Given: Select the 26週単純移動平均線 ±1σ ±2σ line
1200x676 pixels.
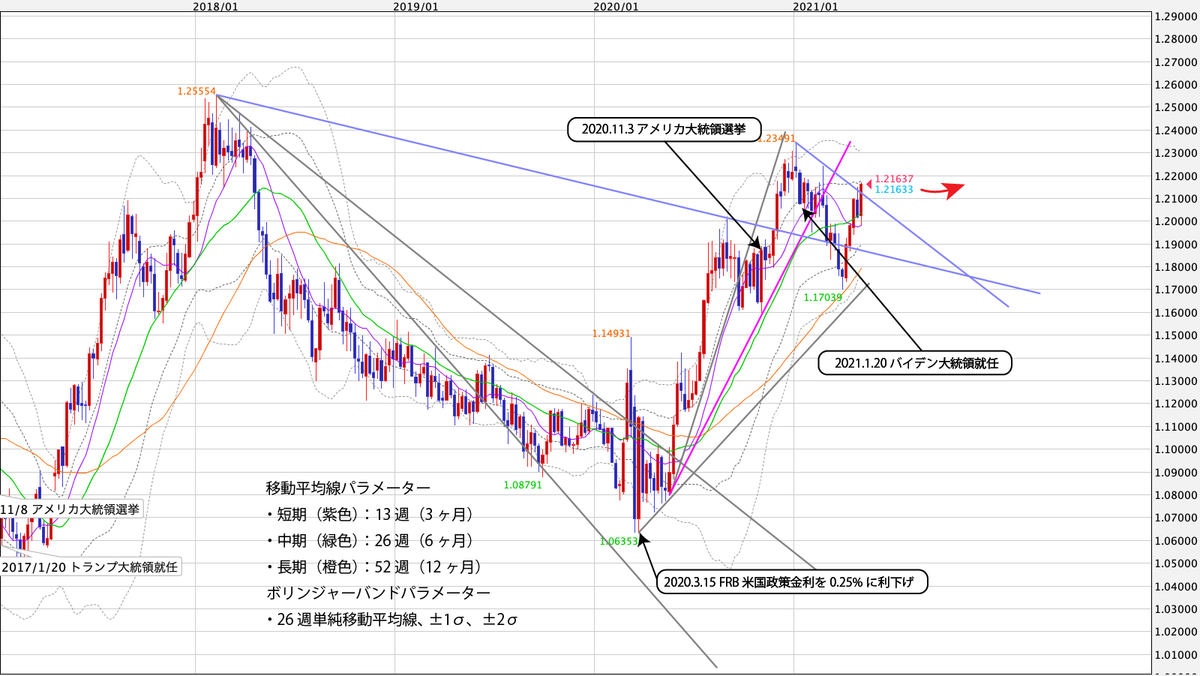Looking at the screenshot, I should 392,621.
